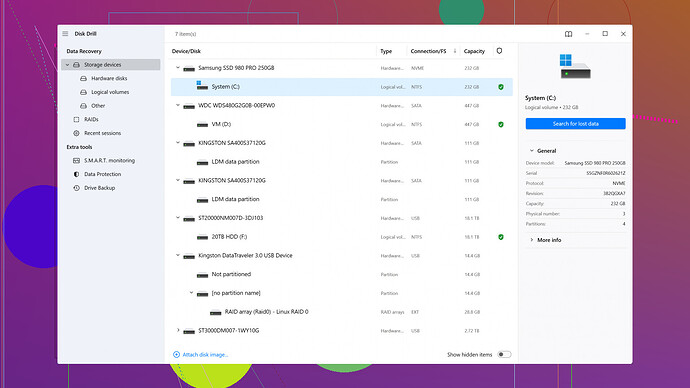The width and height of the screenshot is (690, 388).
Task: Open the Logical volumes sidebar item
Action: [x=110, y=92]
